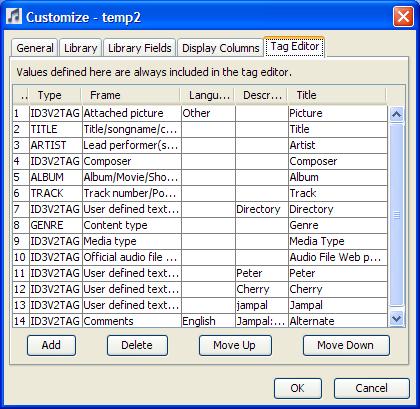Click the Jampal:... description cell

pyautogui.click(x=262, y=321)
